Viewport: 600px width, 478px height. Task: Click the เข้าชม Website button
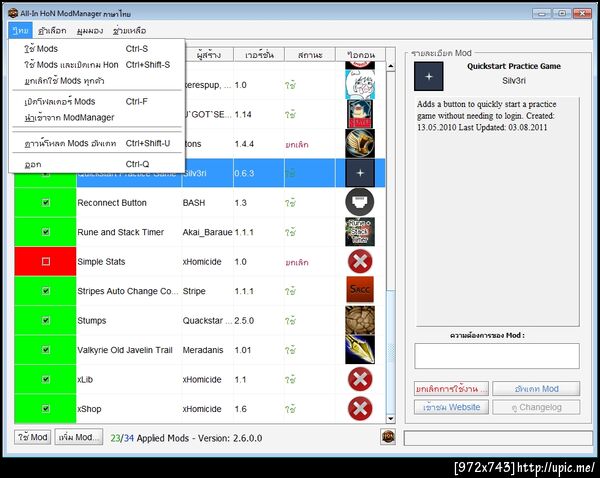451,407
